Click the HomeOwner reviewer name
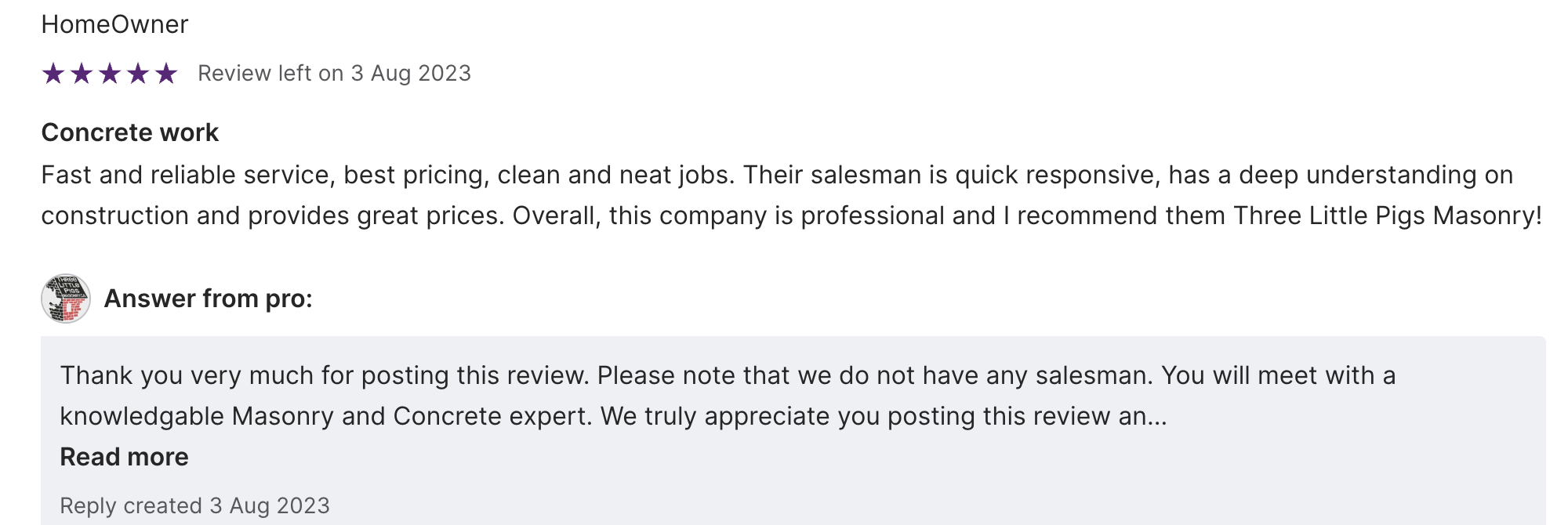This screenshot has width=1568, height=525. 114,24
